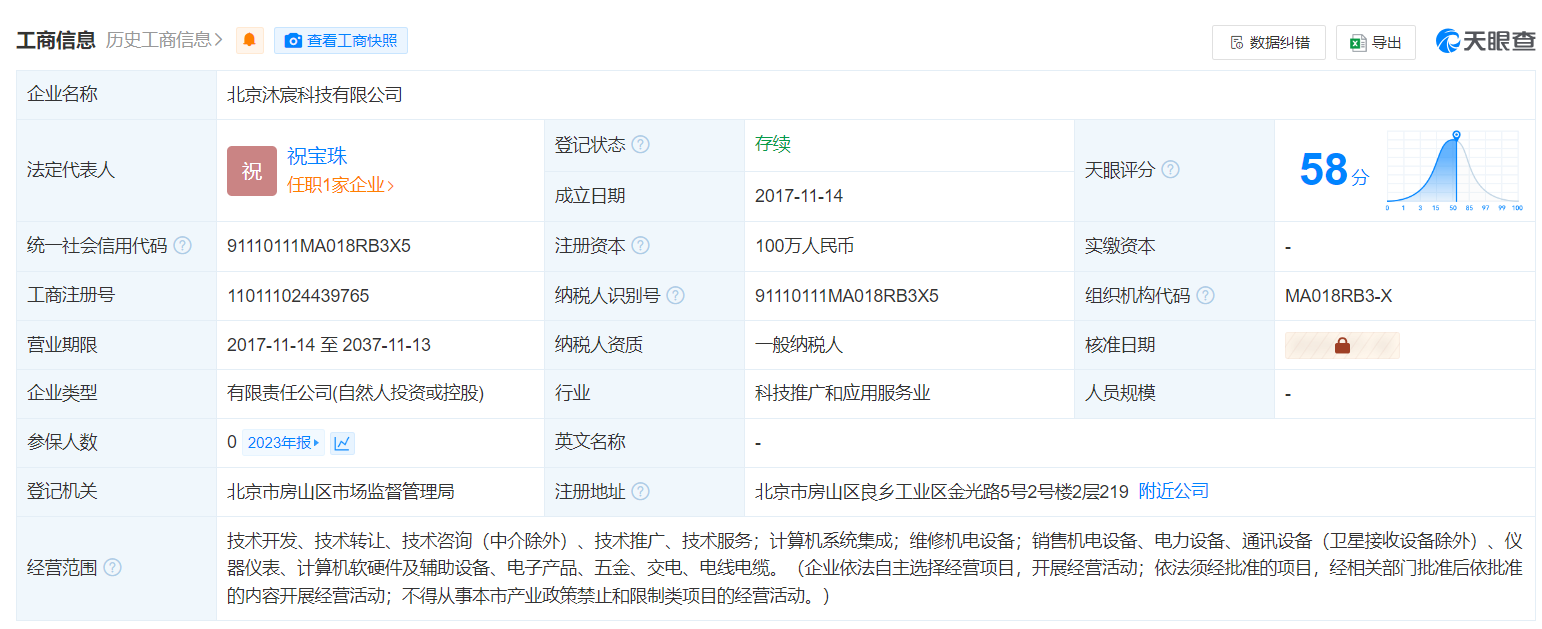Select company name 北京沐宸科技有限公司
Viewport: 1542px width, 629px height.
(x=315, y=95)
